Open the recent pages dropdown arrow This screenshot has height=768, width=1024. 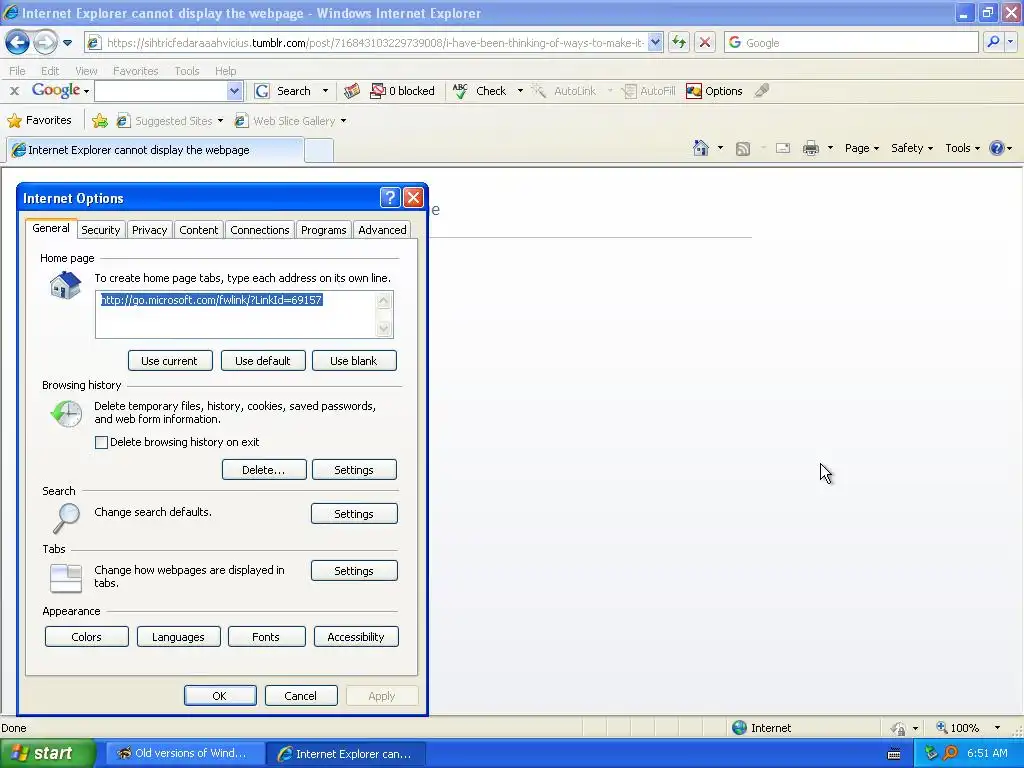click(x=67, y=43)
